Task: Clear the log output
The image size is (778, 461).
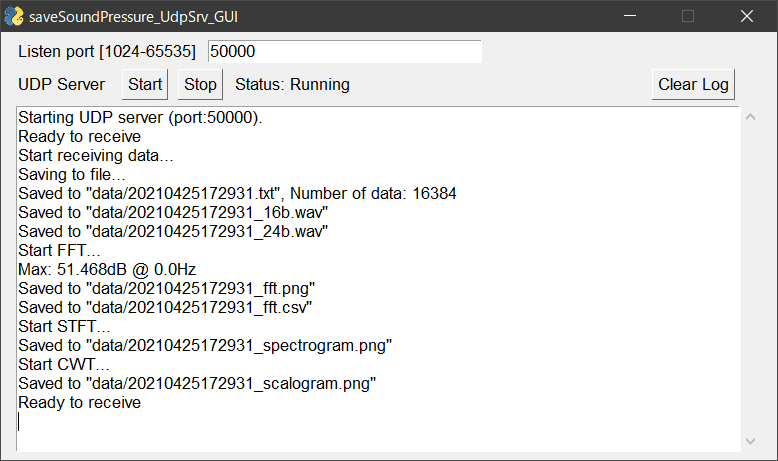Action: click(x=693, y=85)
